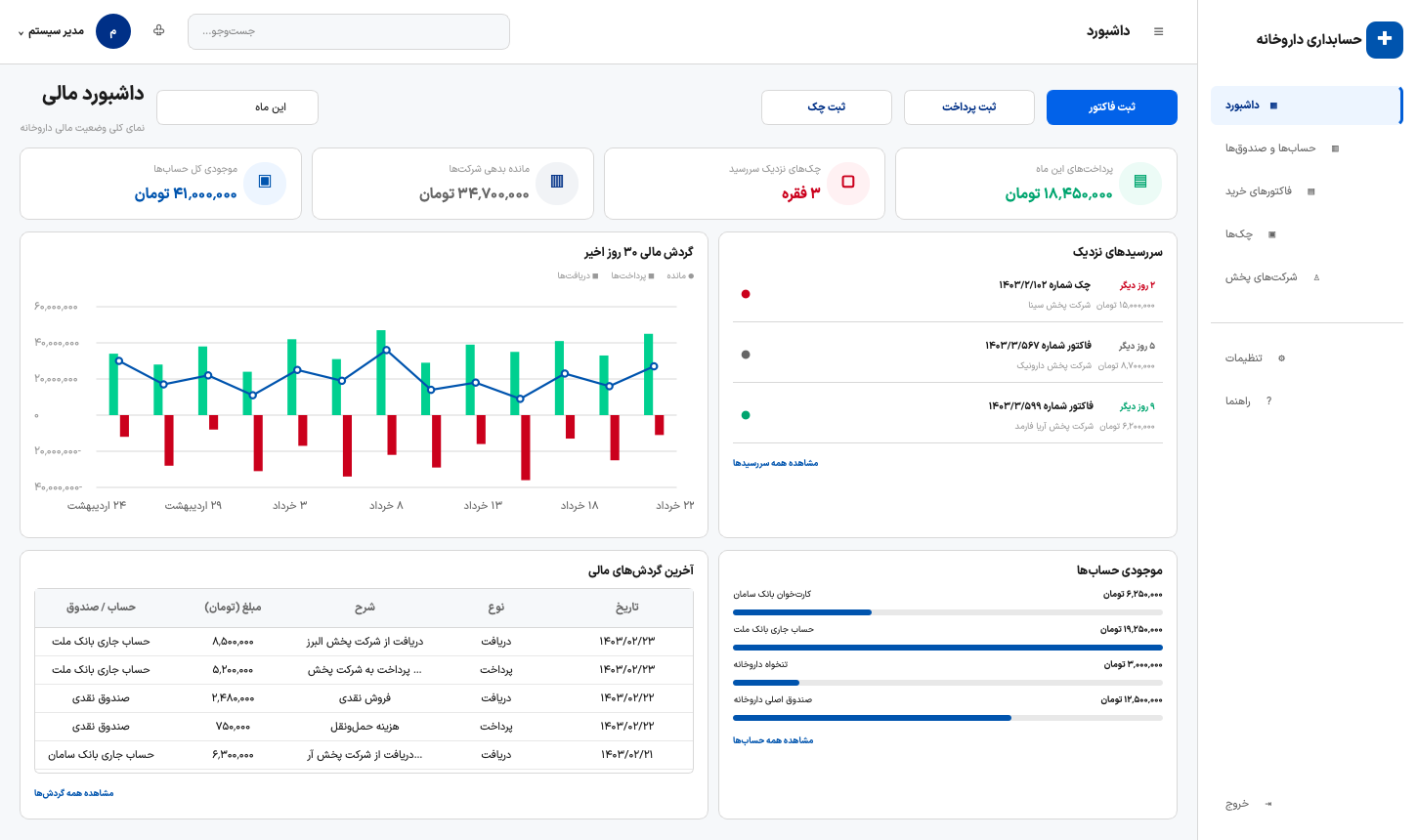Click the red near-due checks card icon

click(848, 183)
